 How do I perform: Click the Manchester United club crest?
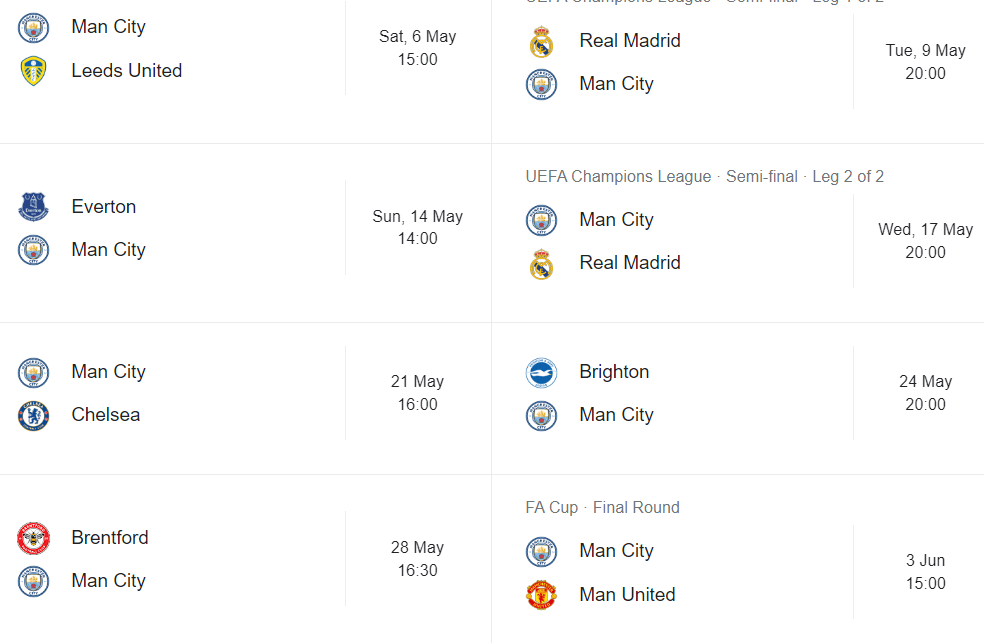click(x=541, y=595)
